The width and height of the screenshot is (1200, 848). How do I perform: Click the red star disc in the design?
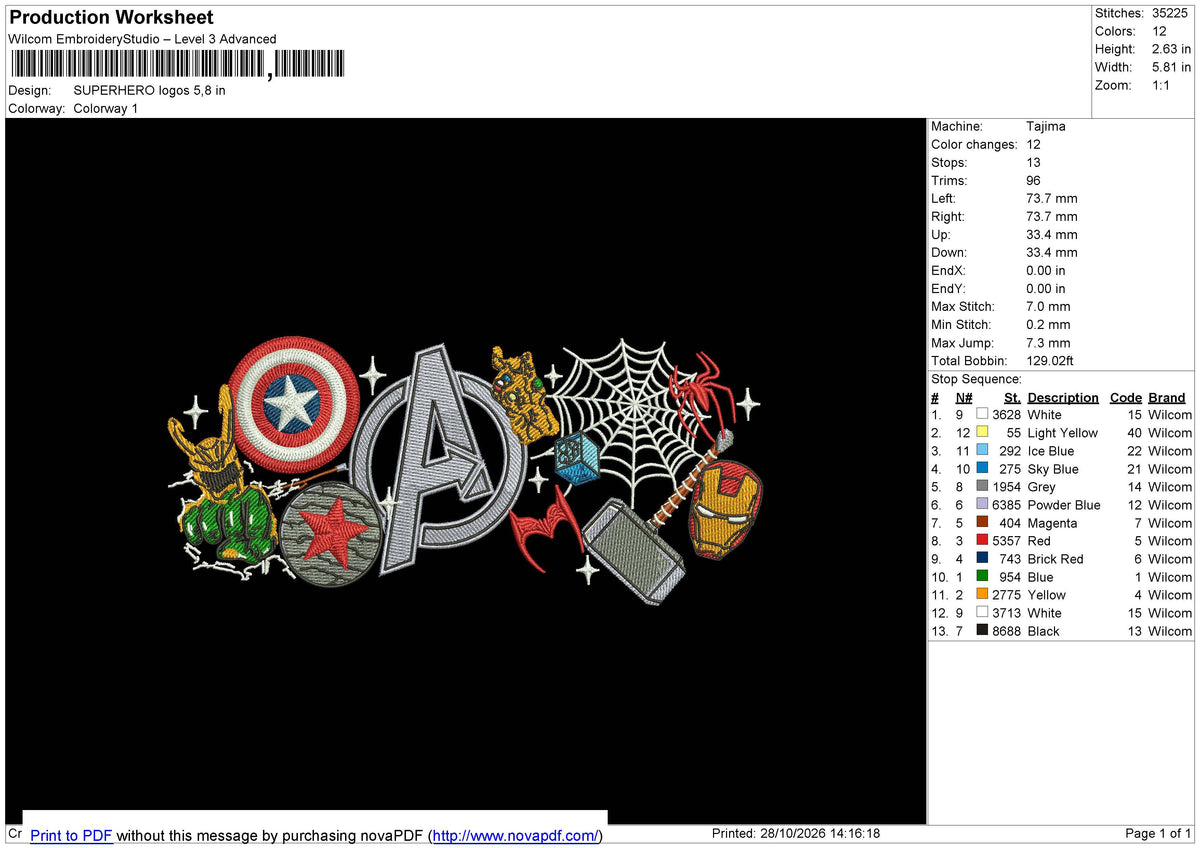(331, 535)
